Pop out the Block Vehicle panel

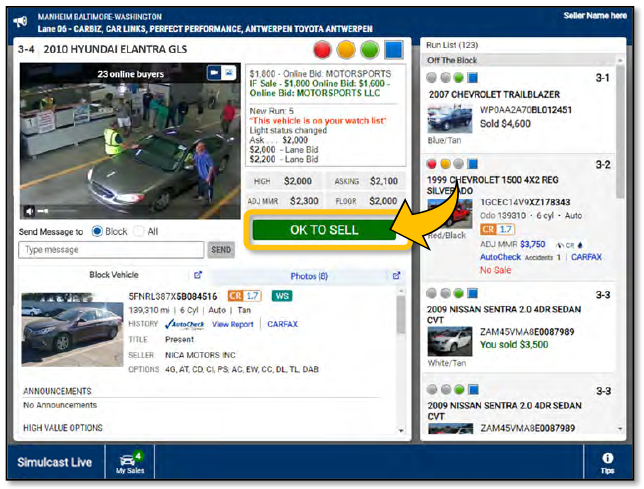pos(197,275)
